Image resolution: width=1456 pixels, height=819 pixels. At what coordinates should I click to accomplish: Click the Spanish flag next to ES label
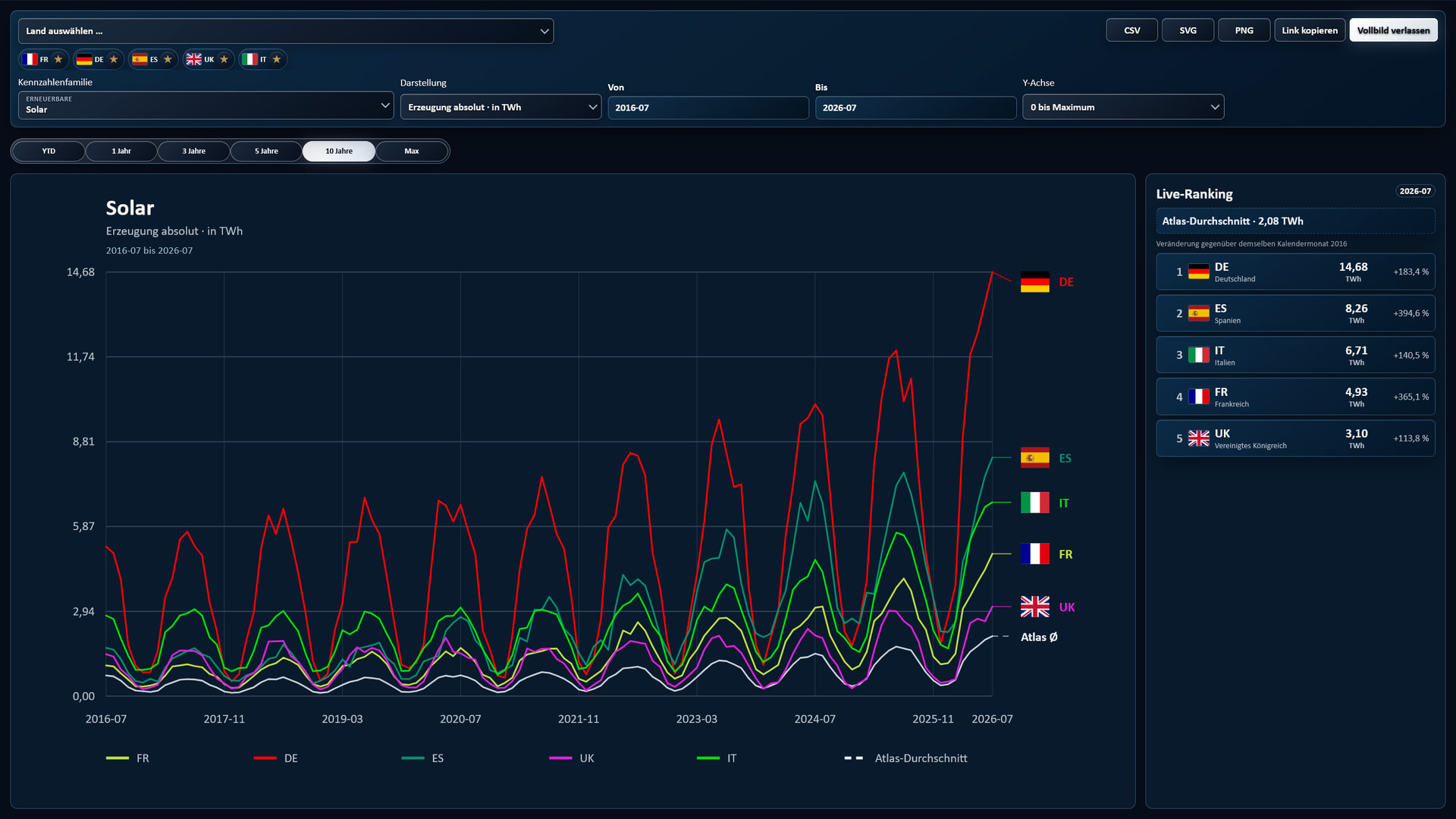pyautogui.click(x=1034, y=458)
